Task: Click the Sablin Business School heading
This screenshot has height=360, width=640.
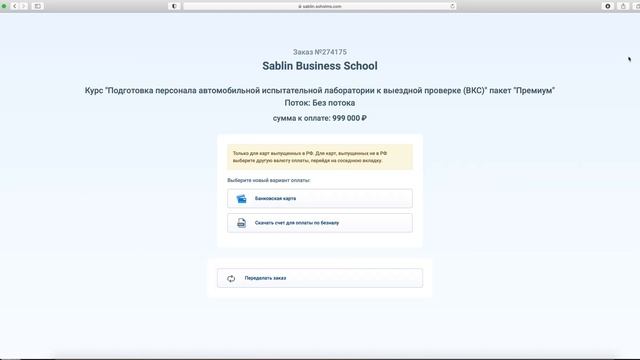Action: pos(320,66)
